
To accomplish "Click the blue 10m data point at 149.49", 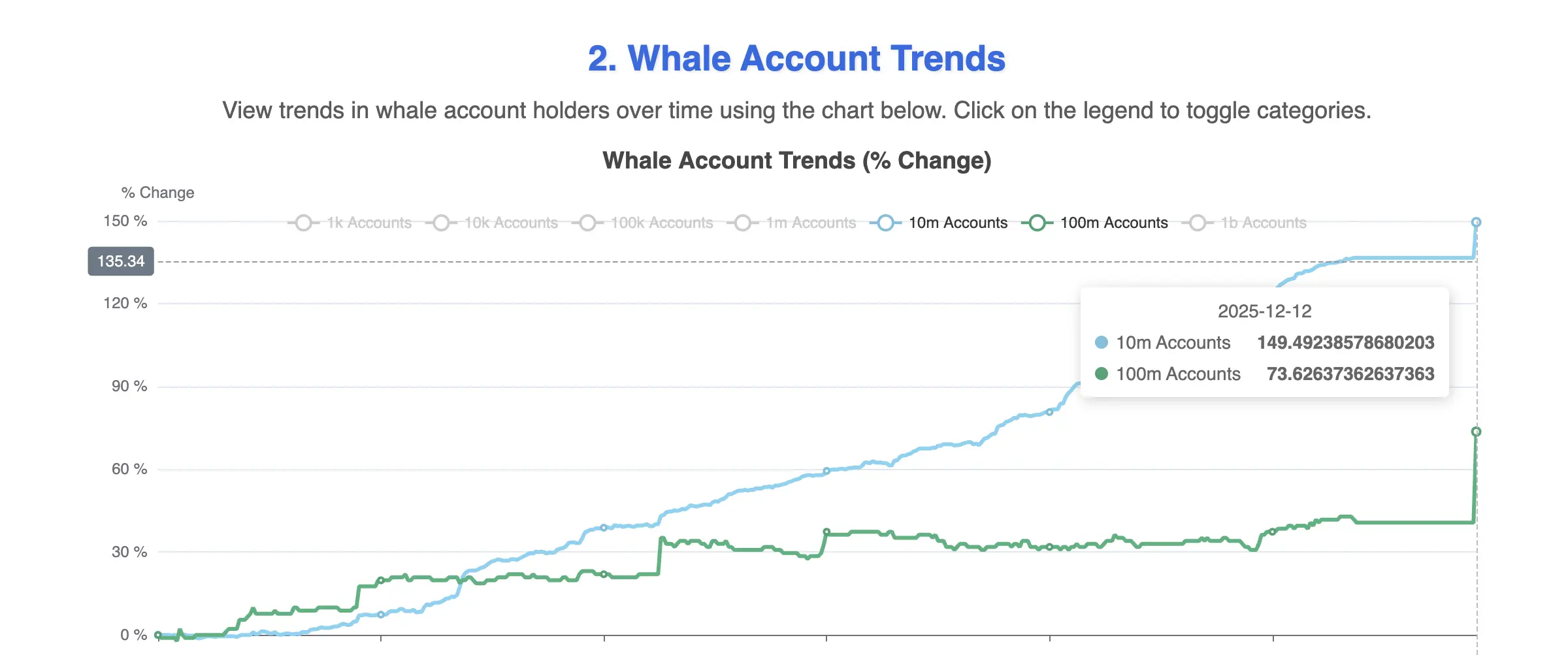I will 1476,223.
